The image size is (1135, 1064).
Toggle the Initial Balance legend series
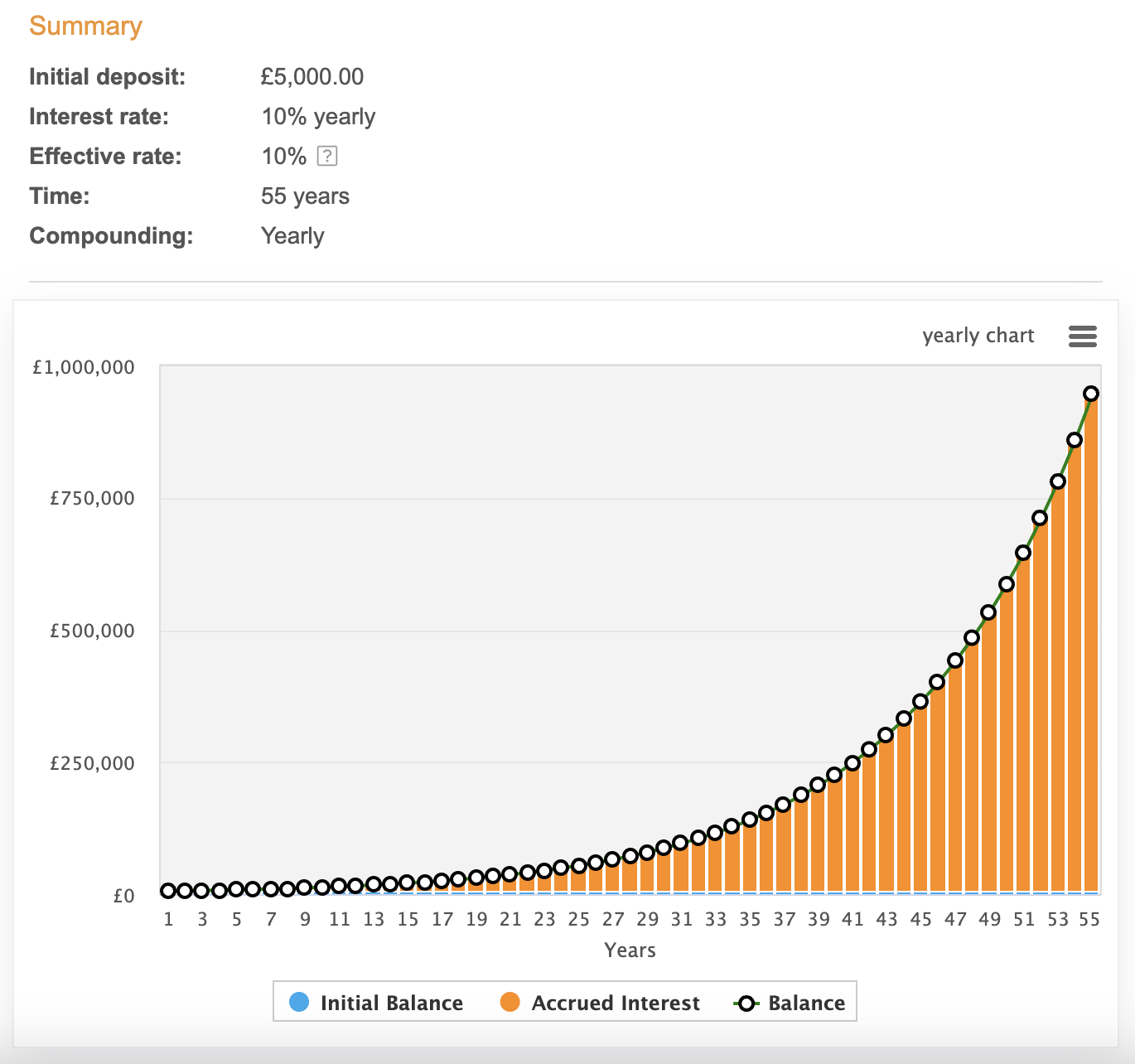click(x=376, y=1003)
